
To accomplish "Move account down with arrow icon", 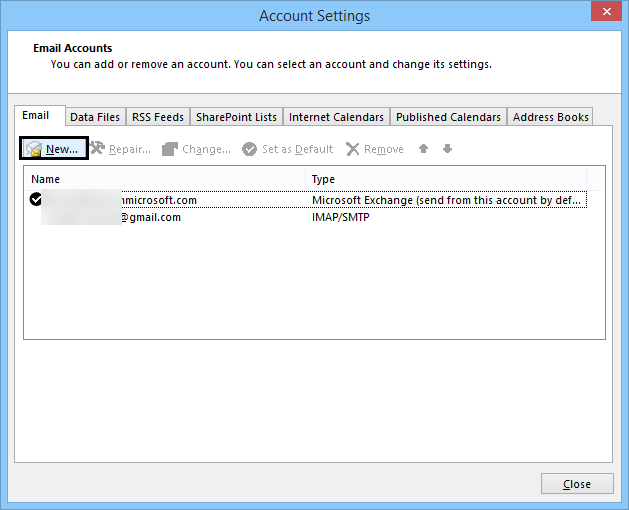I will click(447, 149).
